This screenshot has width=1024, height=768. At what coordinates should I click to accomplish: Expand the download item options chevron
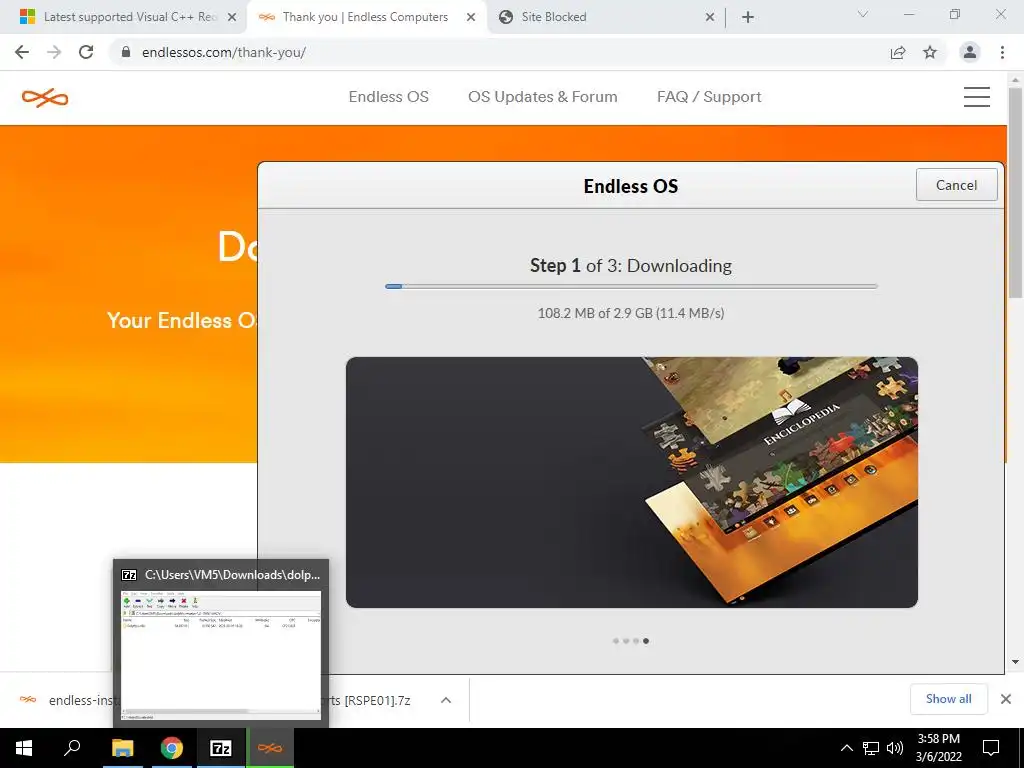446,700
